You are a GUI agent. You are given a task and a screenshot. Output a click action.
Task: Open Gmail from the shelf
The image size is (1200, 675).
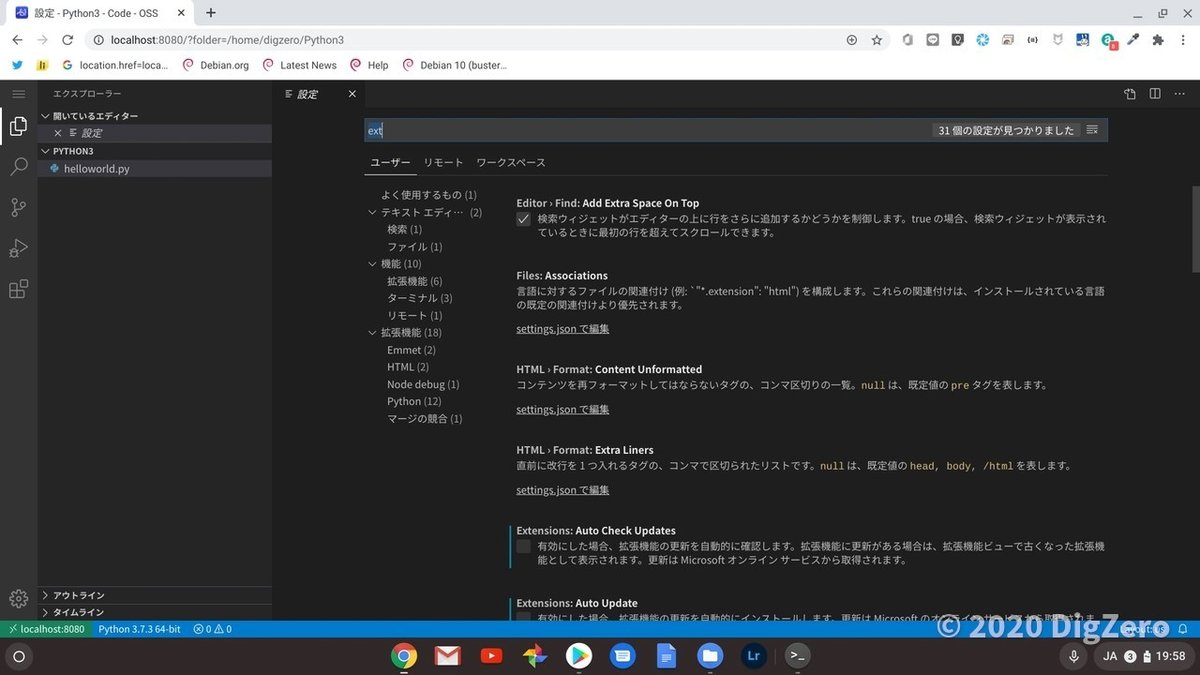pyautogui.click(x=447, y=656)
